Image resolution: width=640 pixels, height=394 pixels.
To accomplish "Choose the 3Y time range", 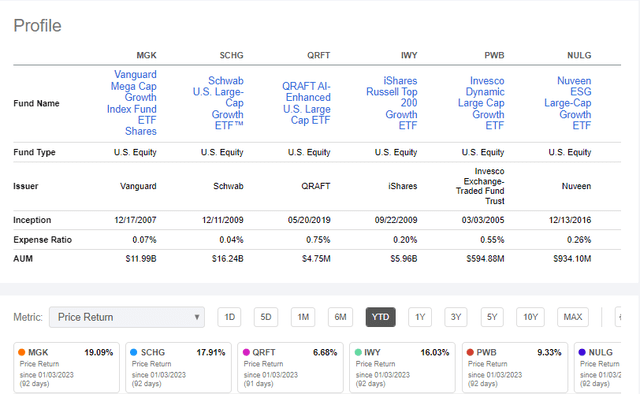I will (456, 317).
